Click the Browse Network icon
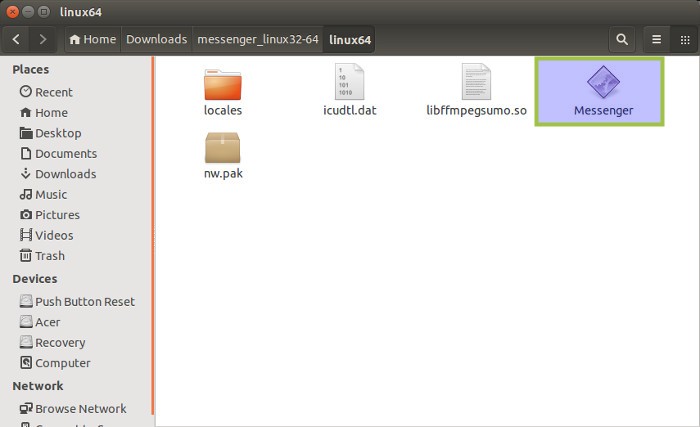The image size is (700, 427). click(x=26, y=408)
